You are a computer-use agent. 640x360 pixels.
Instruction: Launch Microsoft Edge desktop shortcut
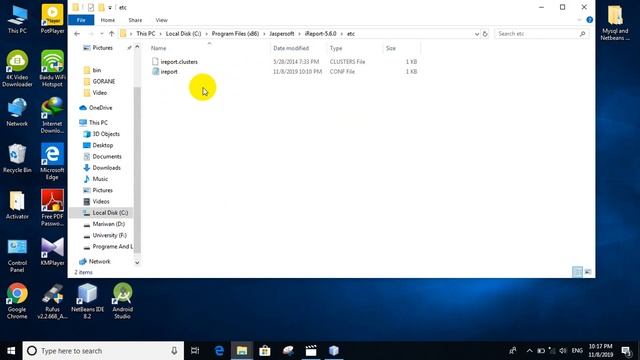tap(52, 162)
